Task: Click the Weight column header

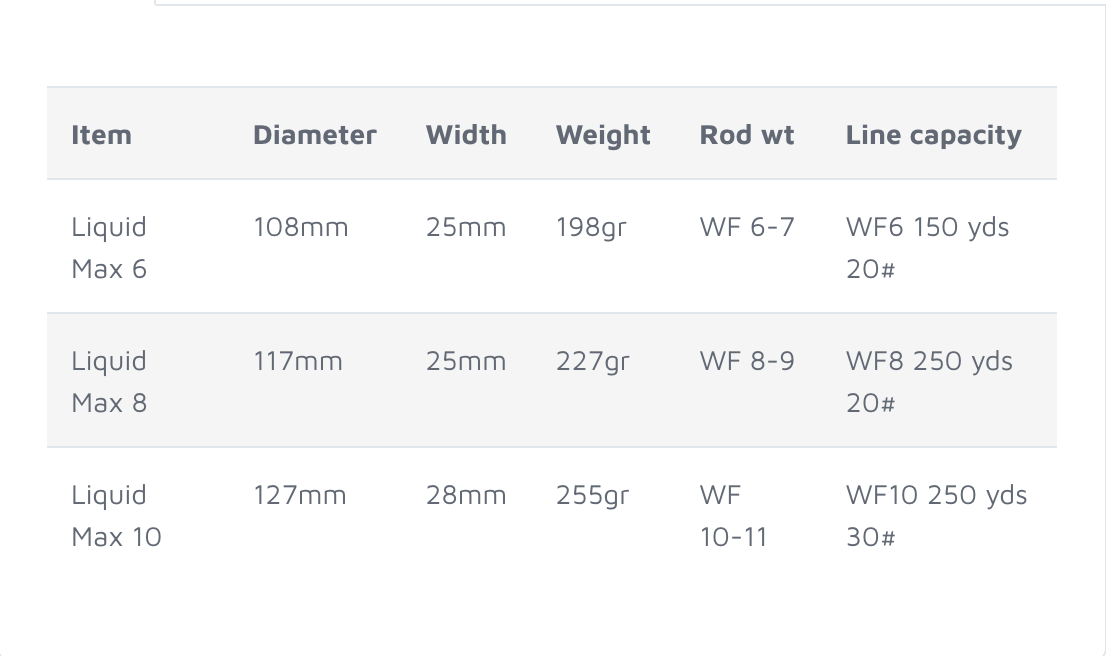Action: coord(603,135)
